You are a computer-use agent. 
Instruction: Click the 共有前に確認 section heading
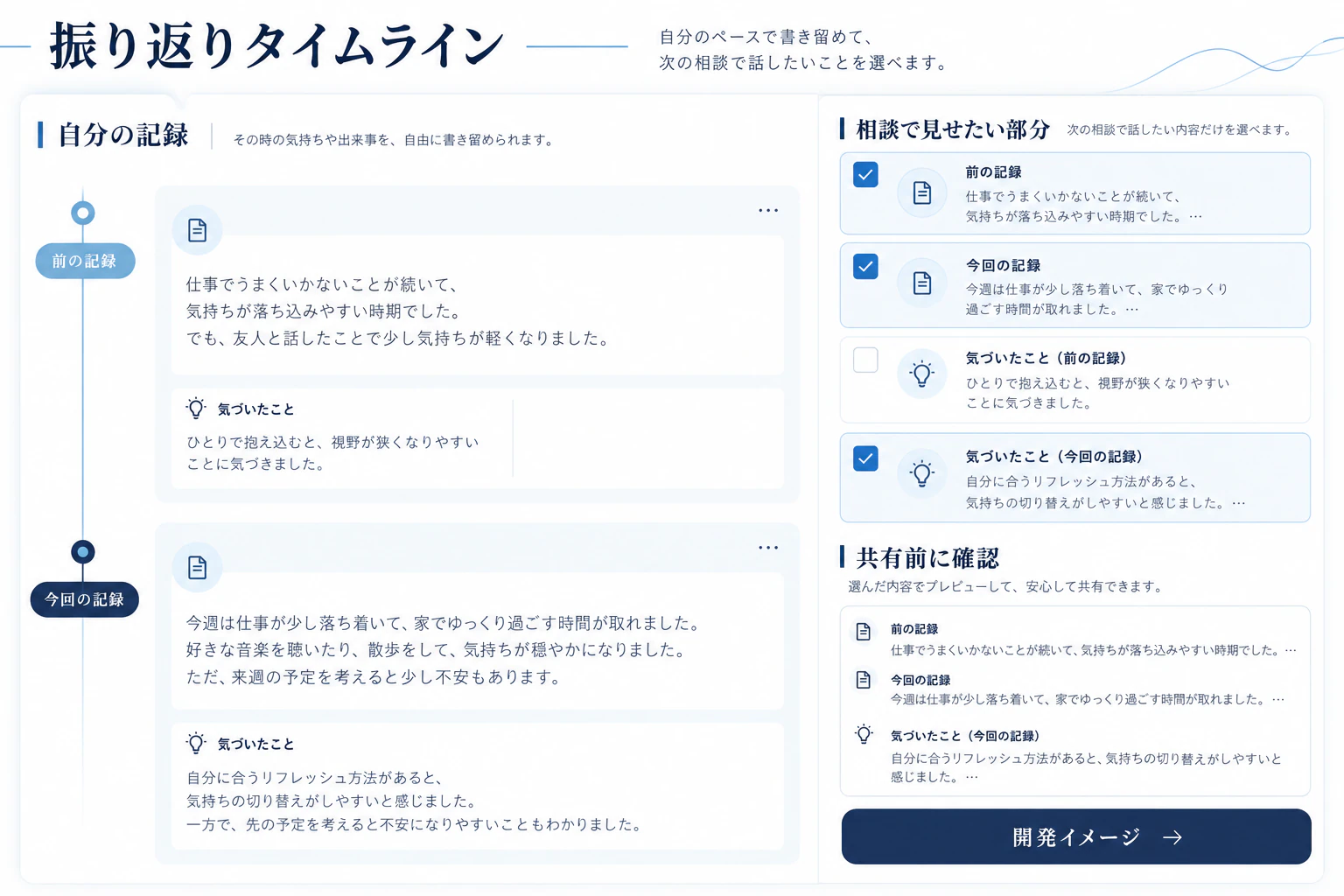point(927,557)
